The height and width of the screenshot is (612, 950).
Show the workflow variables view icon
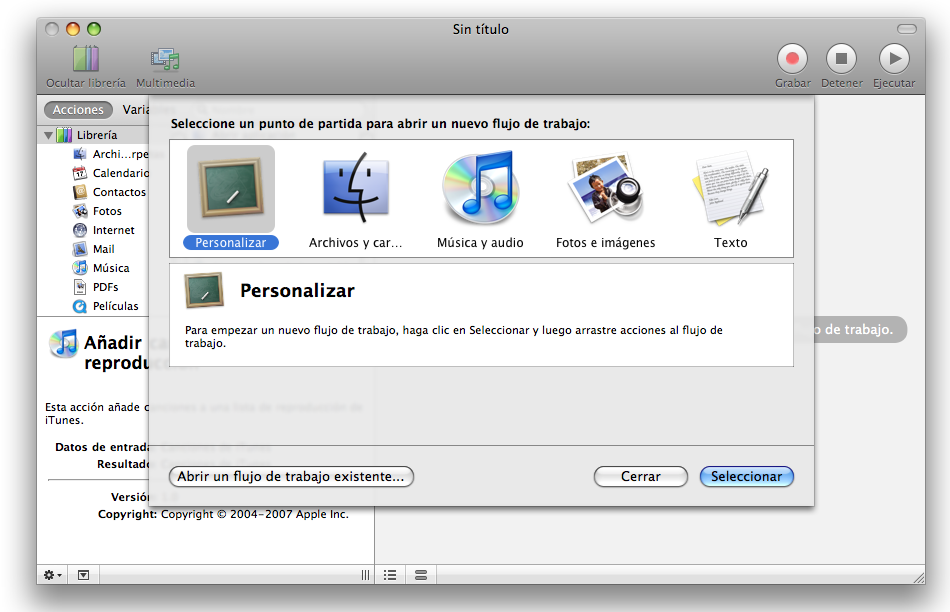420,575
